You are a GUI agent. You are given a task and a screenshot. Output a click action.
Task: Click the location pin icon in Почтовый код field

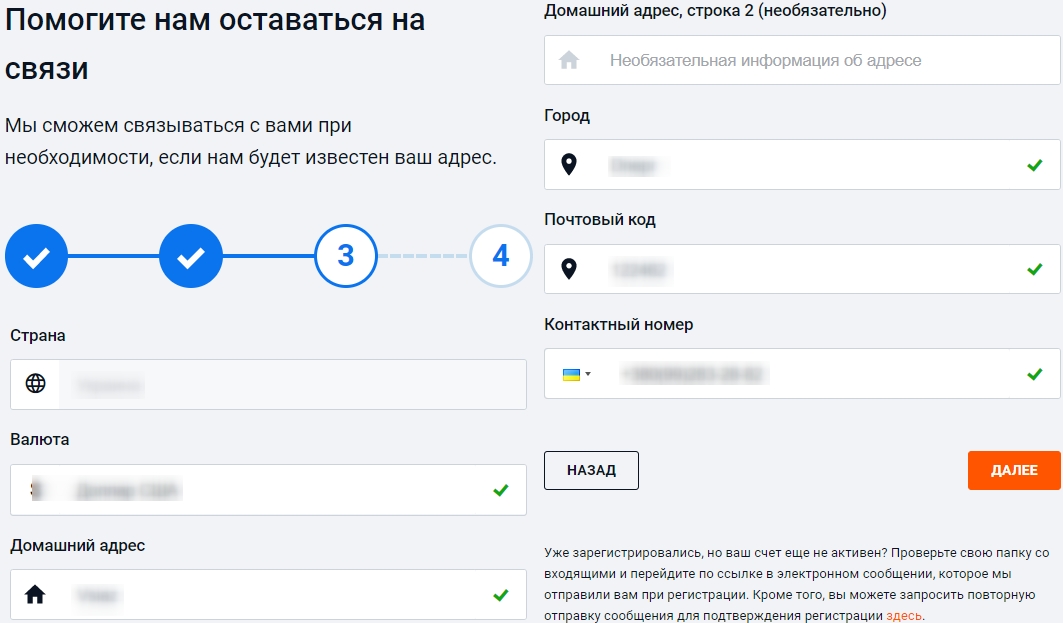[569, 269]
